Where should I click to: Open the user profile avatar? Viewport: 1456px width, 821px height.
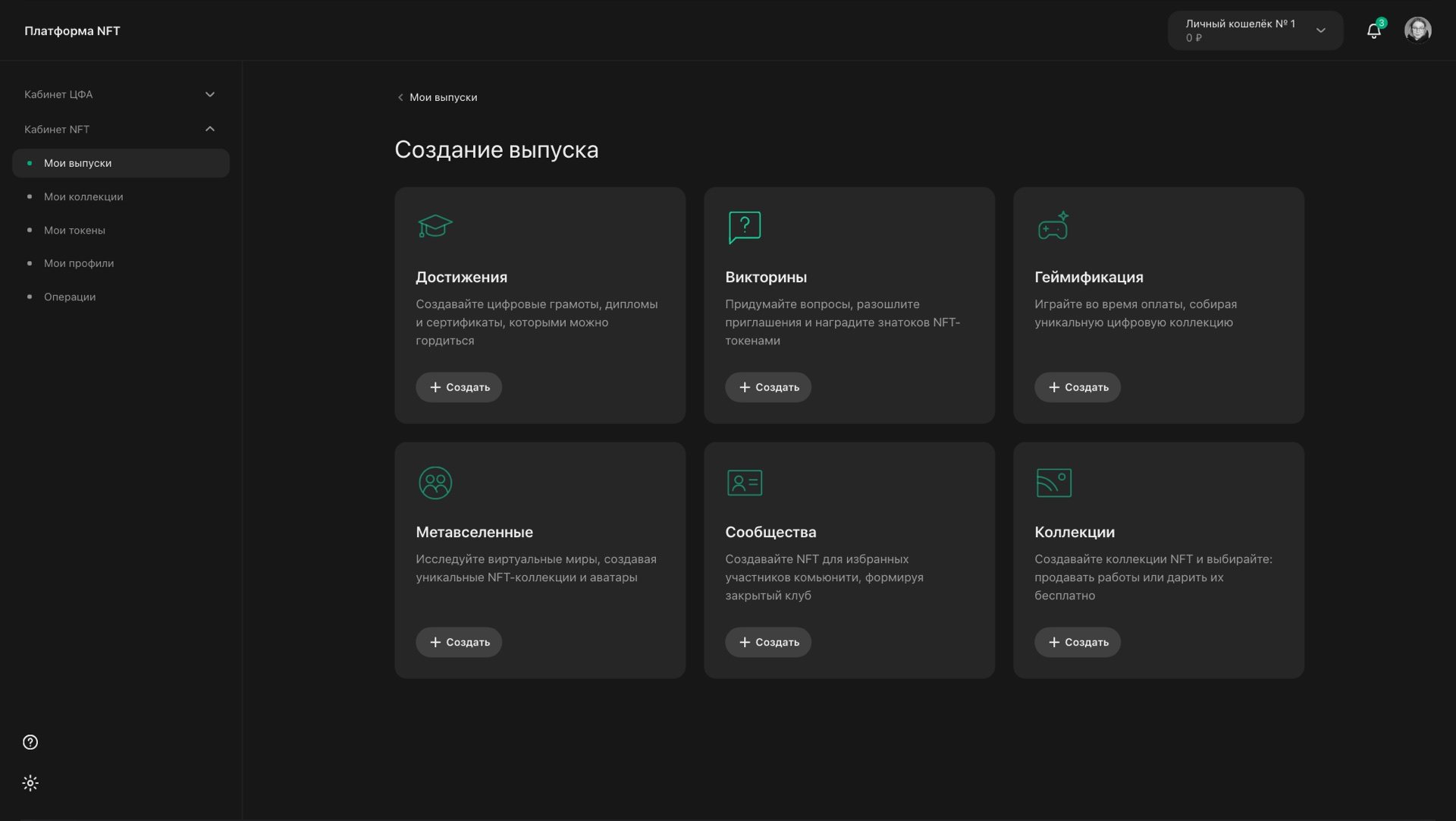click(1417, 30)
